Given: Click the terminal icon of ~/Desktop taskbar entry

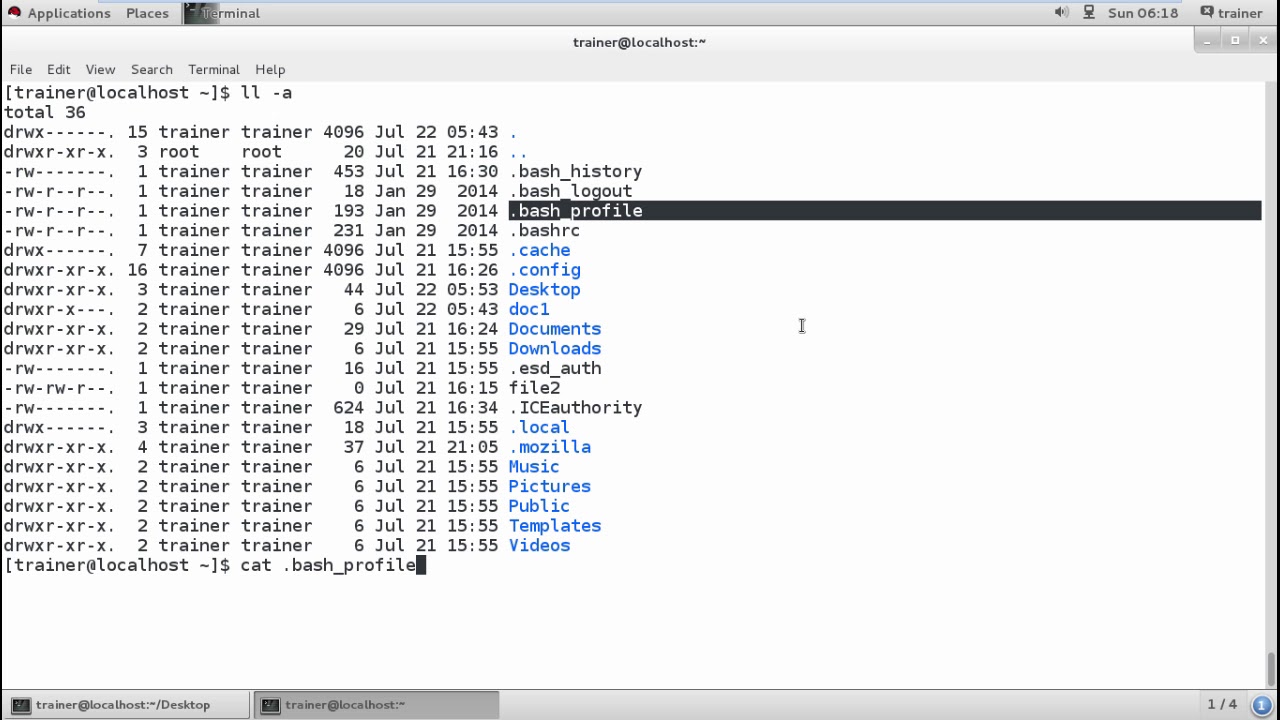Looking at the screenshot, I should [x=21, y=705].
